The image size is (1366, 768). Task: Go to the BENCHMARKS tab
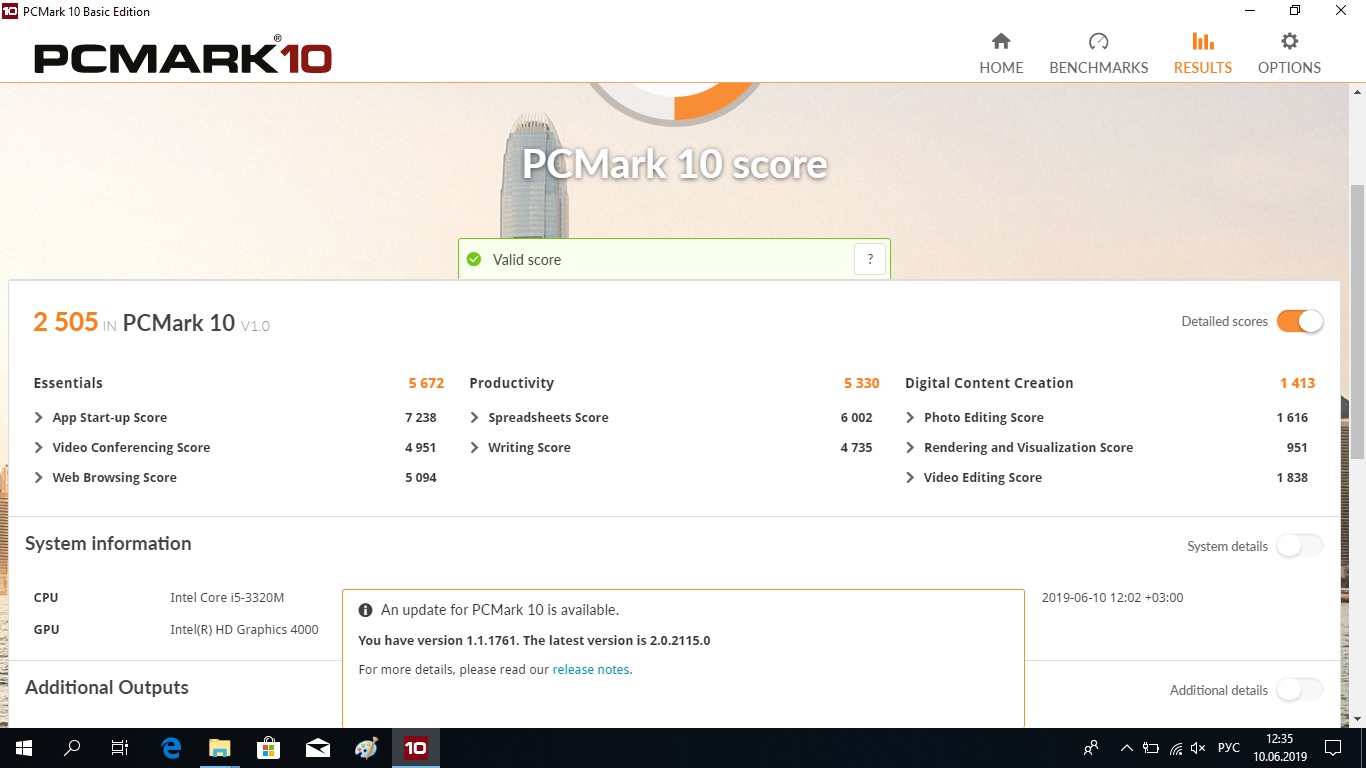tap(1098, 54)
